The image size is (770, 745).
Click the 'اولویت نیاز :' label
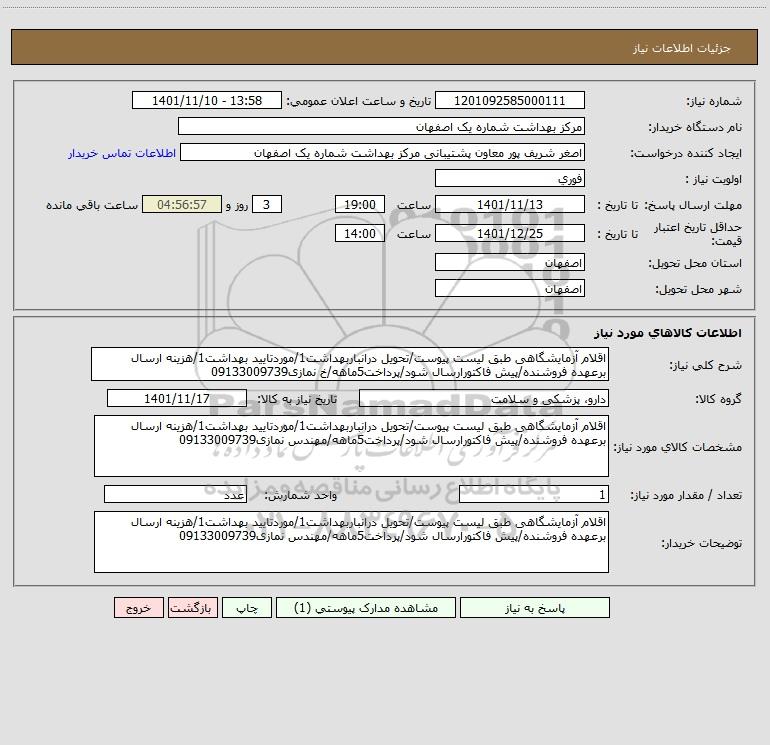[x=714, y=179]
